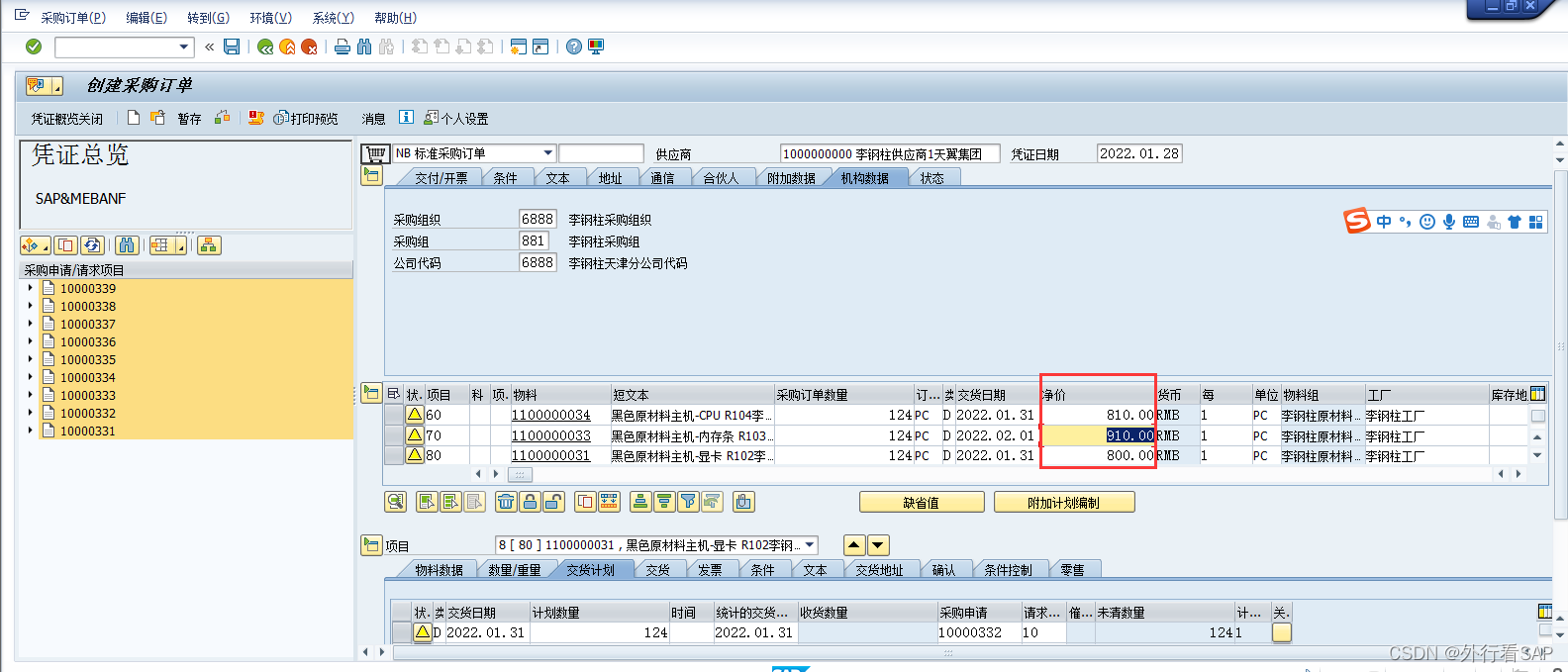Click the 采购组 input field with 881
1568x672 pixels.
[x=534, y=240]
